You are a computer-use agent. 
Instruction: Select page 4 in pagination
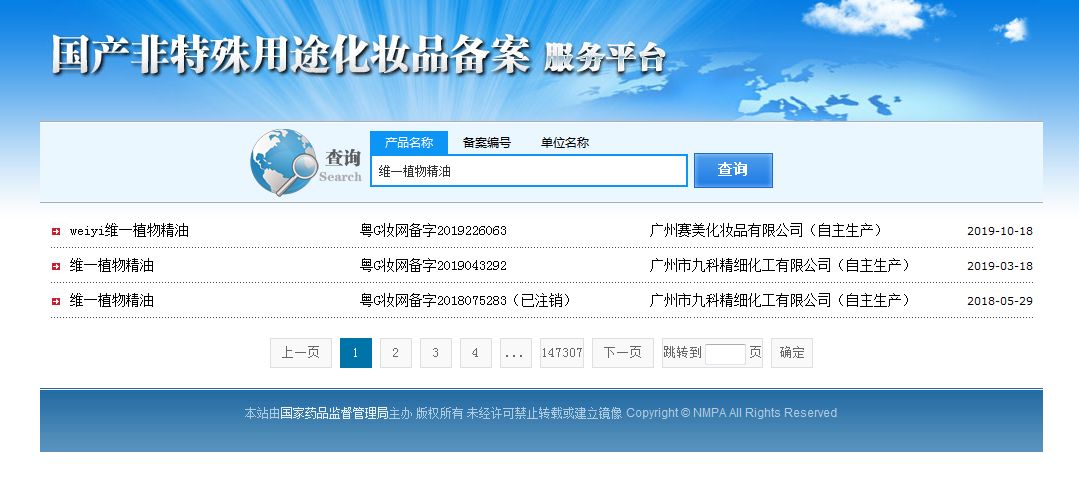[475, 353]
